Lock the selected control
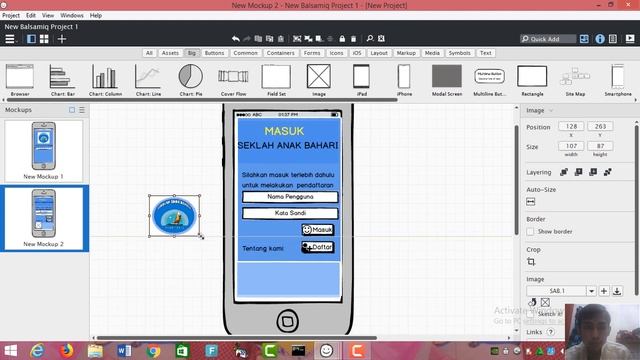 (342, 38)
